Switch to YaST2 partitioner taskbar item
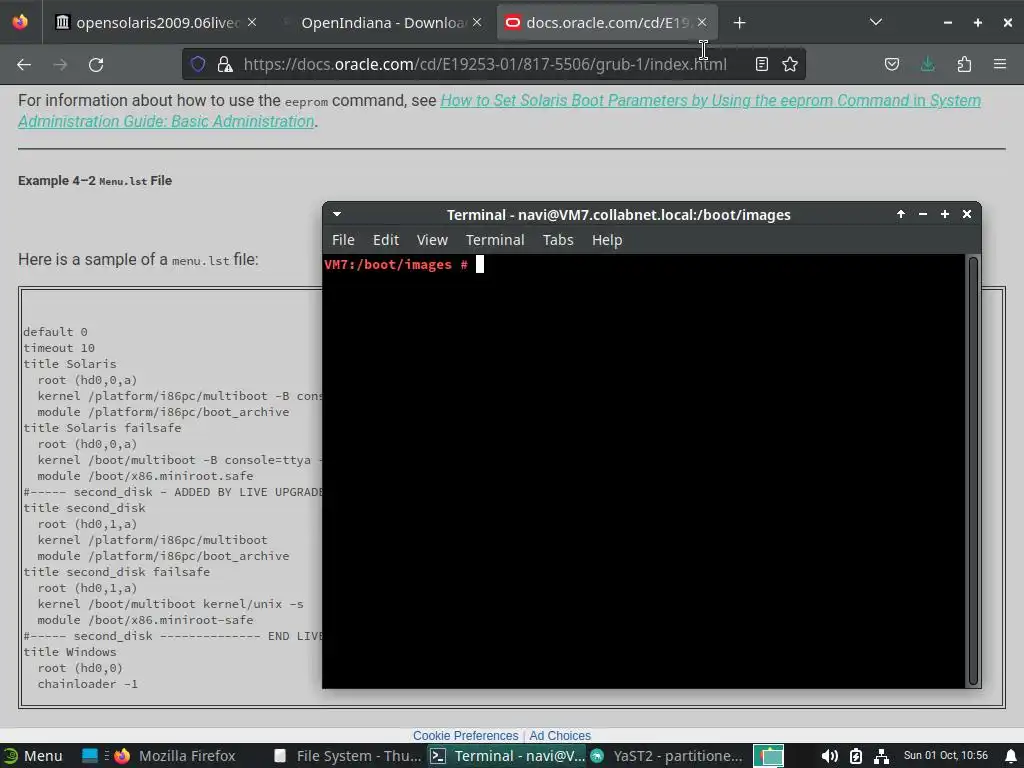The width and height of the screenshot is (1024, 768). click(x=666, y=756)
